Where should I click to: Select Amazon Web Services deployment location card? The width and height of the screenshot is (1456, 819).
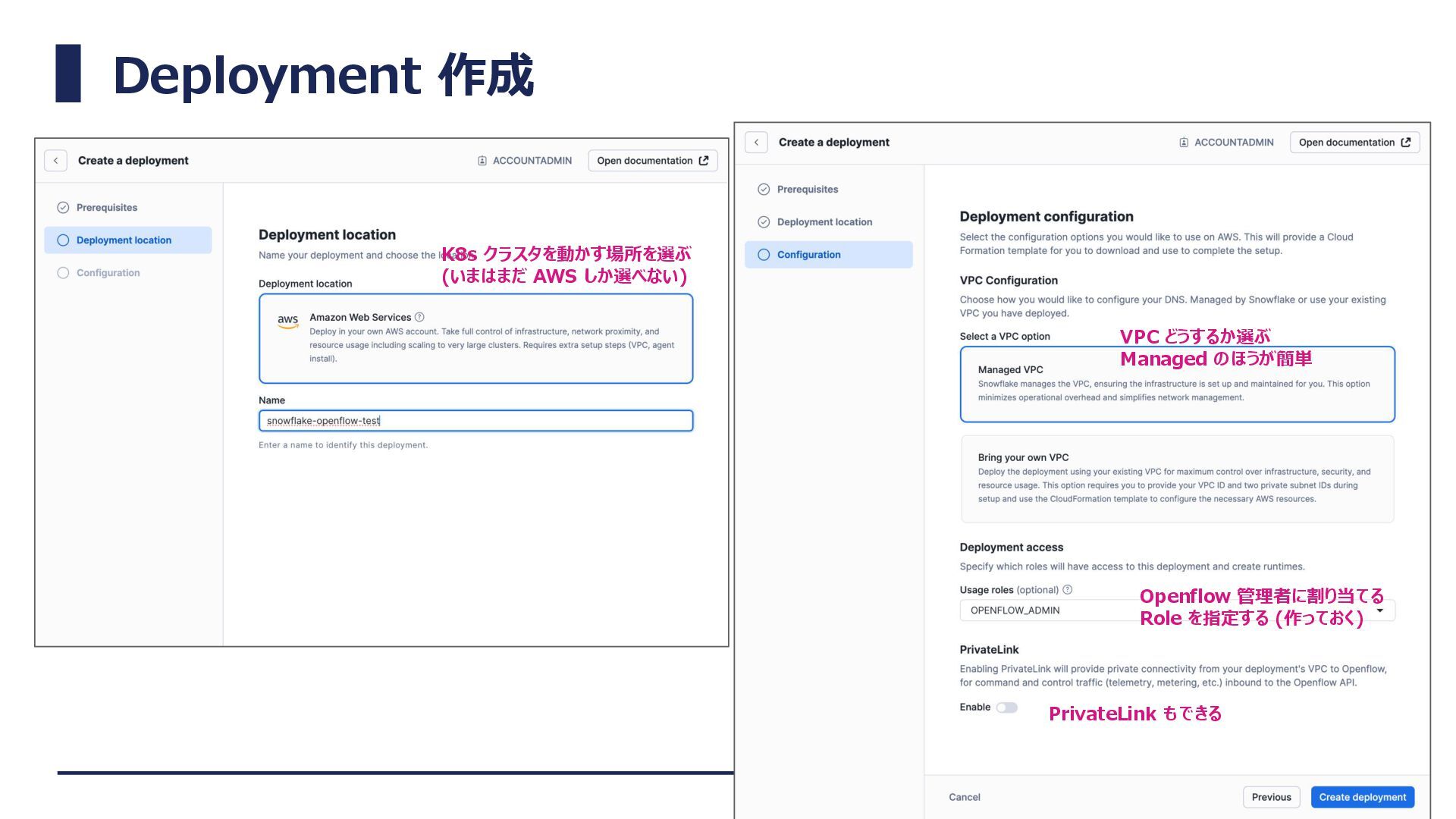click(475, 338)
